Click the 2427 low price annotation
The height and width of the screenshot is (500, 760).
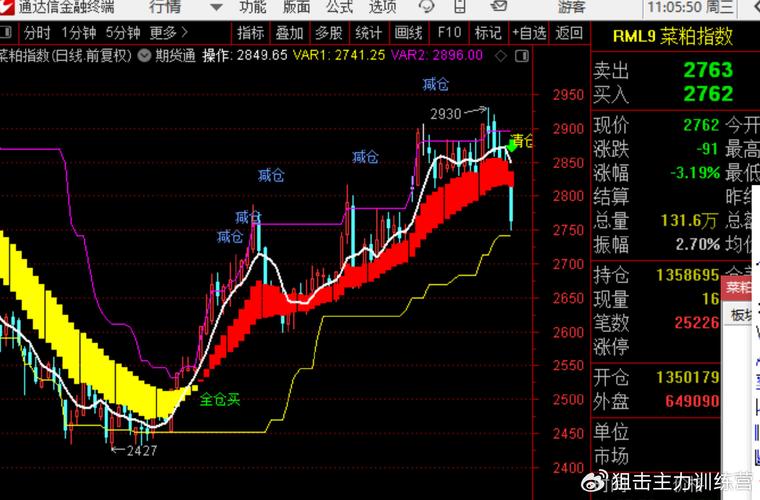[142, 451]
